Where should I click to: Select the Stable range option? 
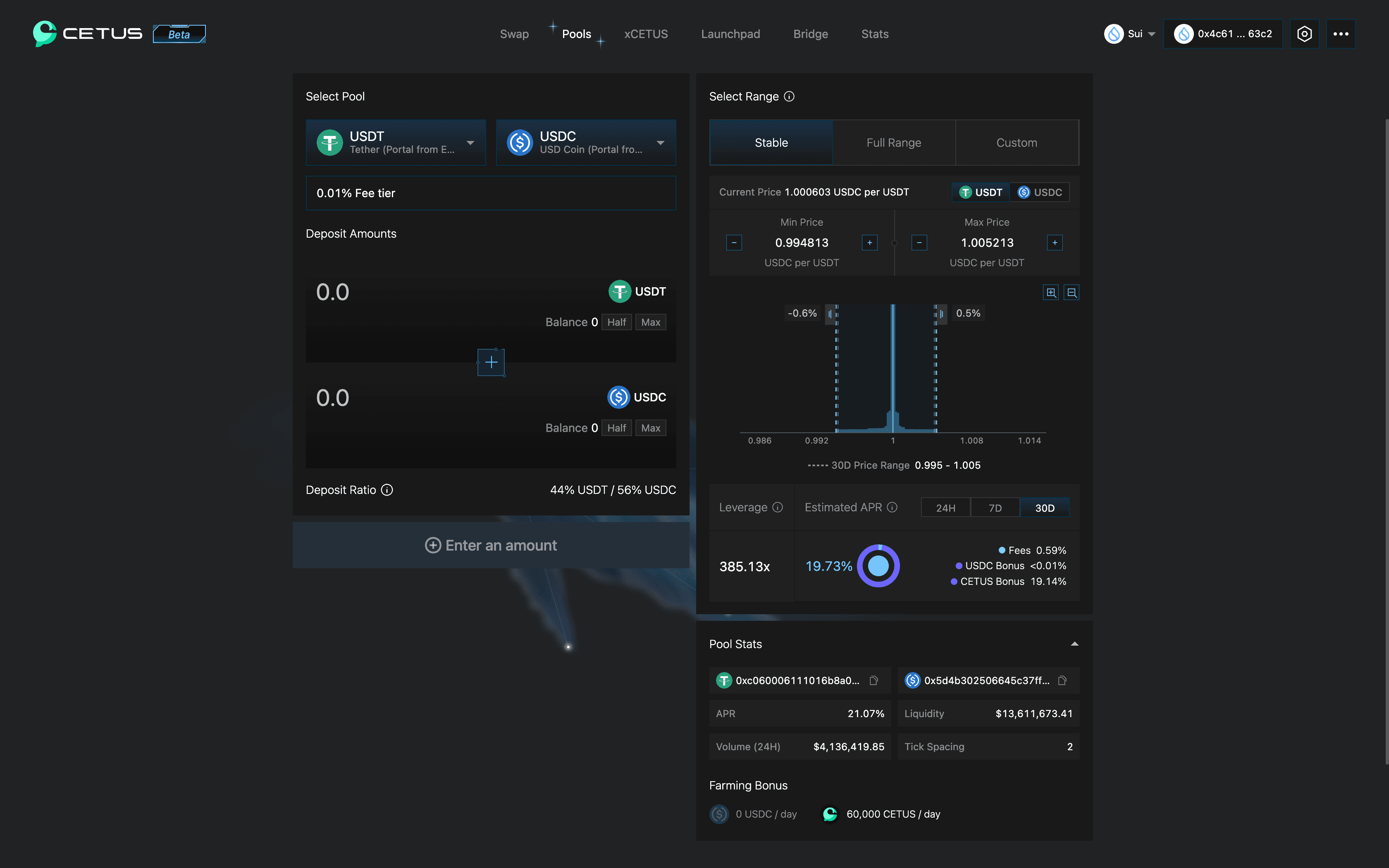coord(771,142)
